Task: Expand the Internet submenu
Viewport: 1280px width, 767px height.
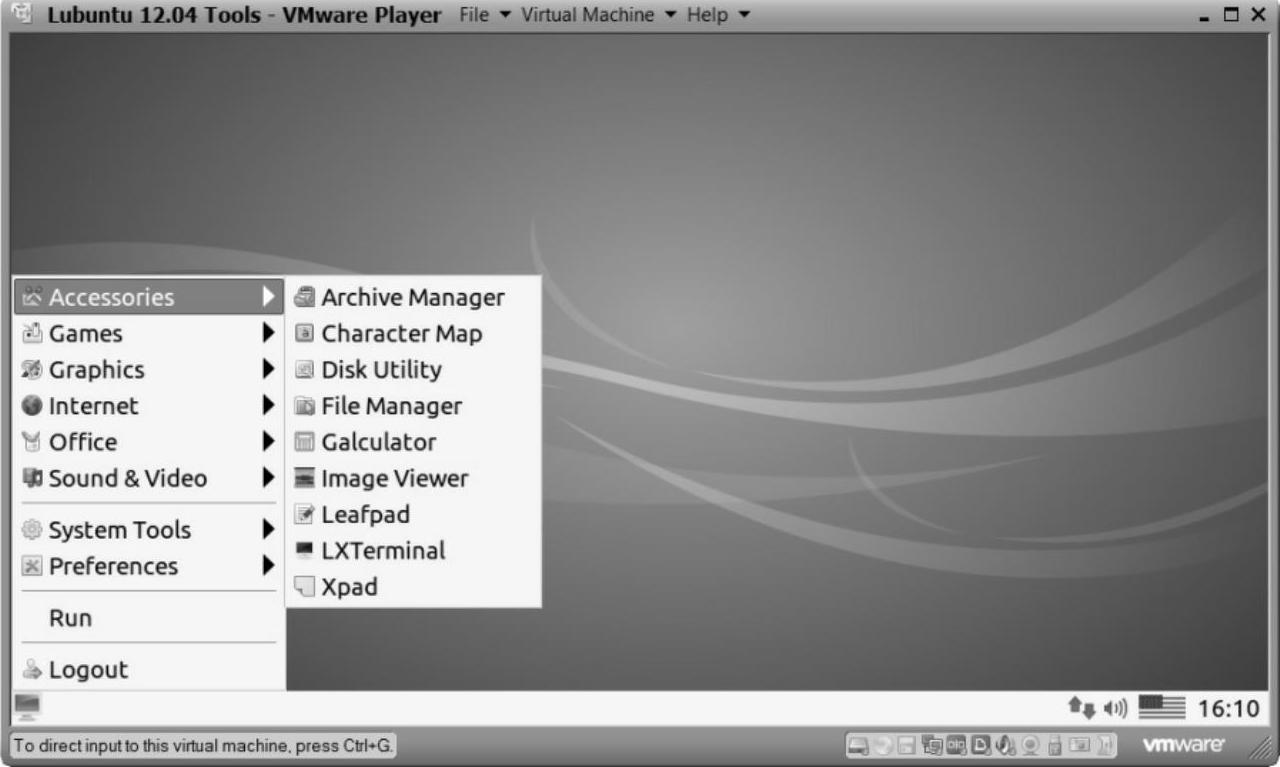Action: tap(149, 405)
